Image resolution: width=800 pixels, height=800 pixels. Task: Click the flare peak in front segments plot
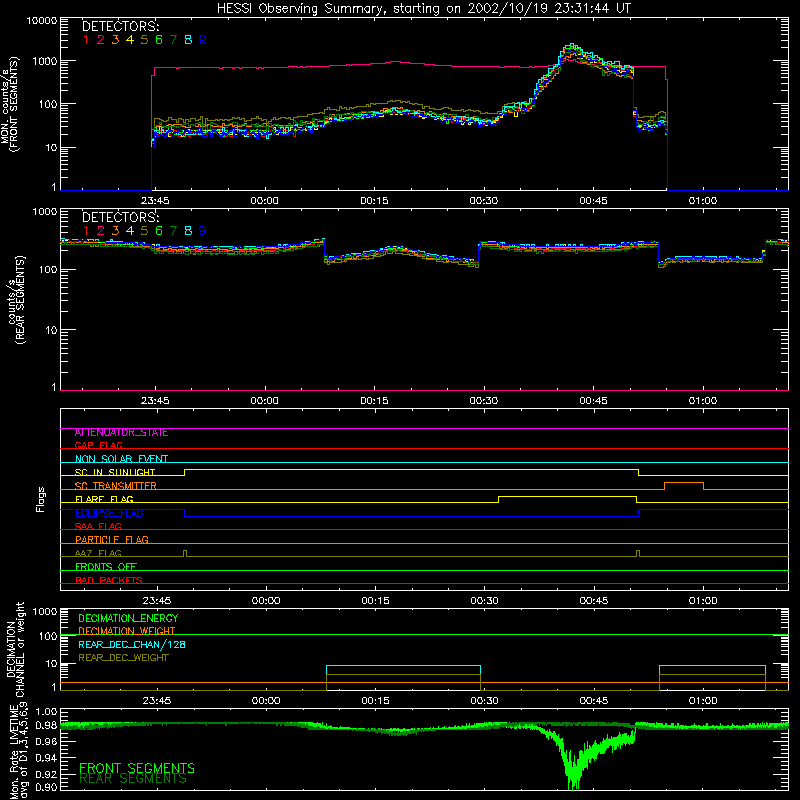click(572, 46)
